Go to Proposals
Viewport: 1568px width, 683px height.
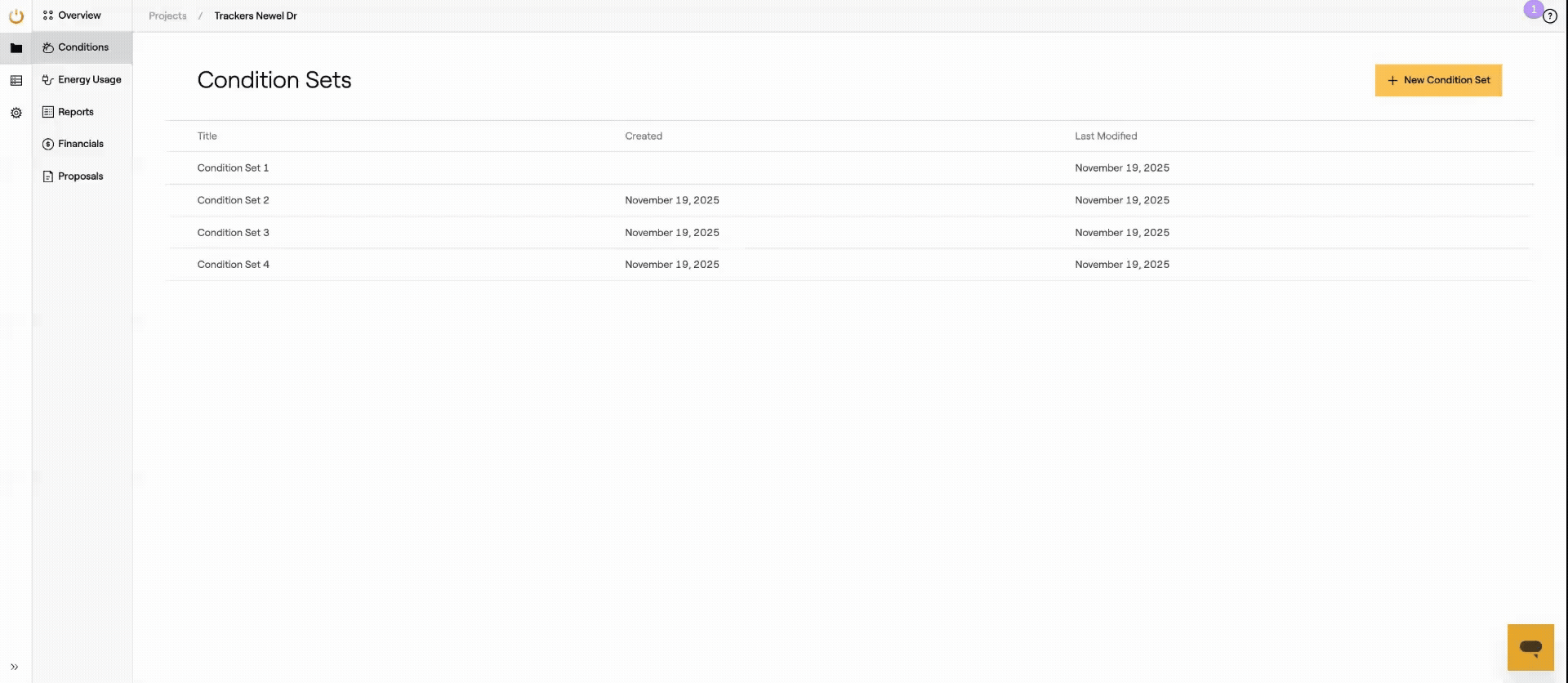click(80, 176)
